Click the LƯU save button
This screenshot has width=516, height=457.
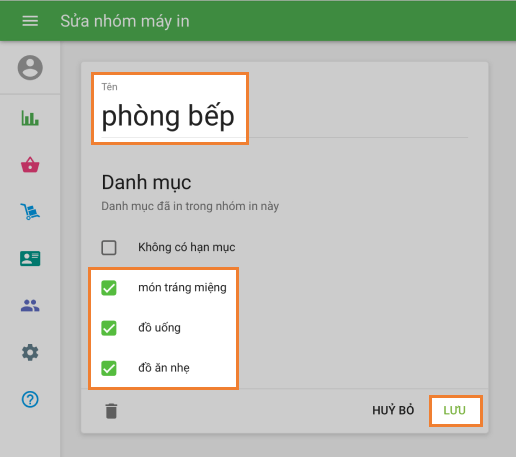click(x=454, y=410)
